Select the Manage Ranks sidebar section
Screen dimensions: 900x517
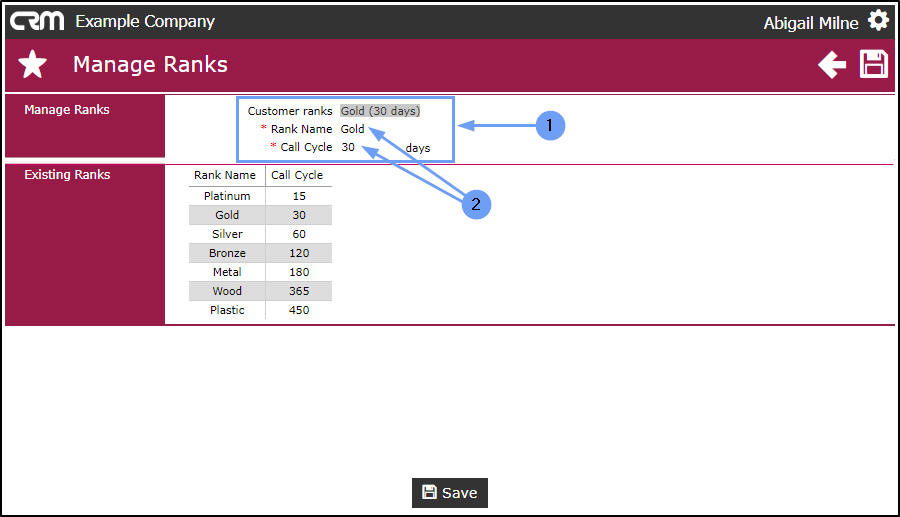[85, 126]
